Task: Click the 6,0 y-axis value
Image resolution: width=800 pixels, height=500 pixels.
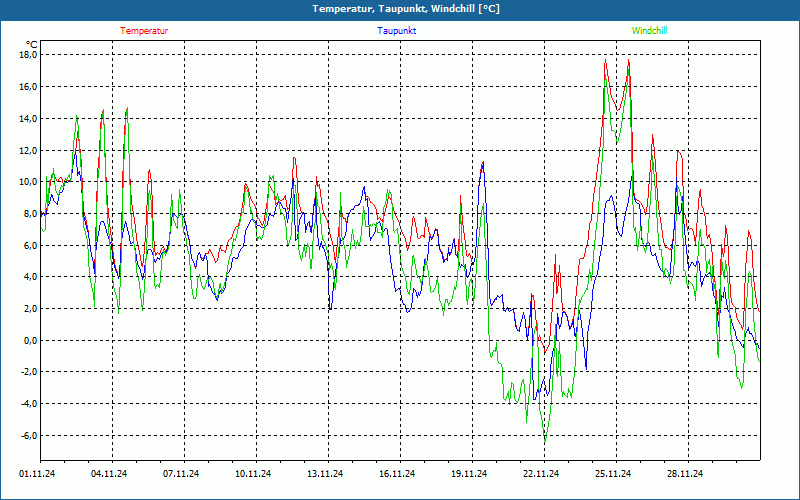Action: tap(30, 245)
